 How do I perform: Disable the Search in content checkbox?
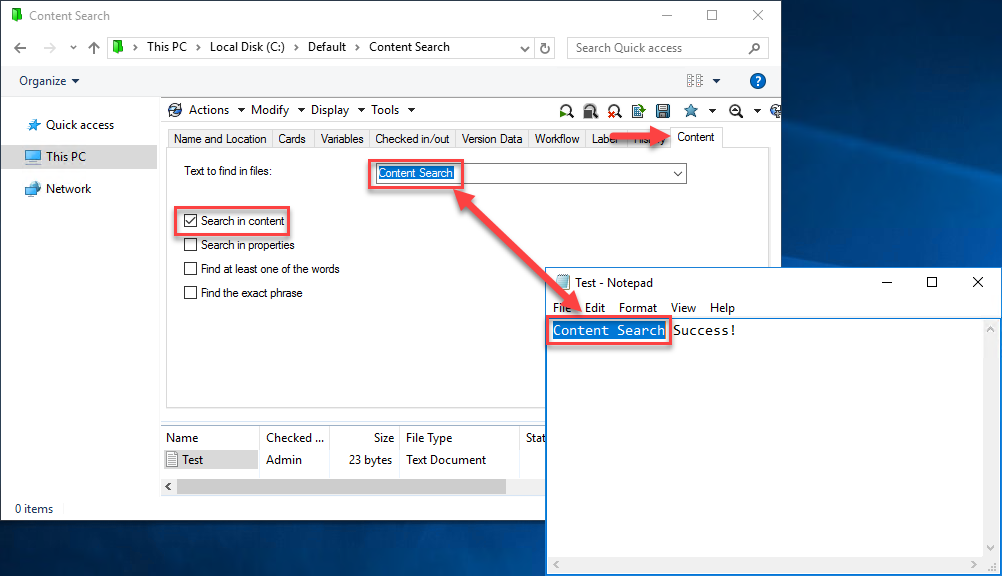190,221
